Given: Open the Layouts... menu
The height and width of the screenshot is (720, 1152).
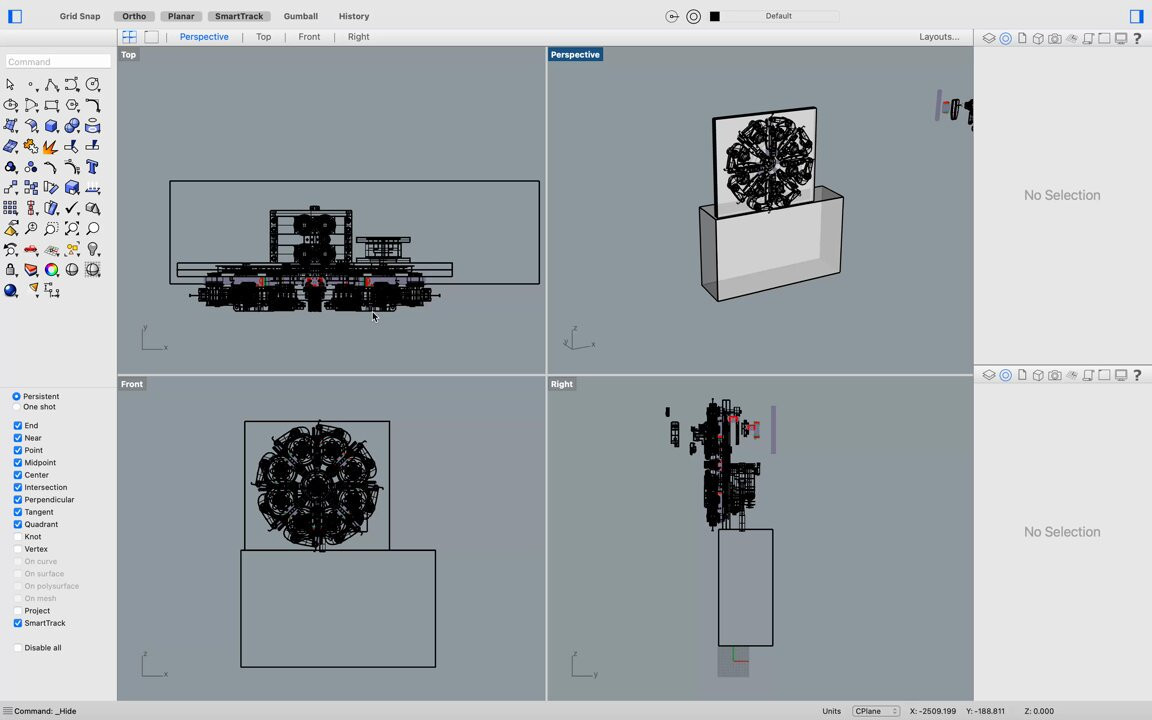Looking at the screenshot, I should (x=939, y=37).
